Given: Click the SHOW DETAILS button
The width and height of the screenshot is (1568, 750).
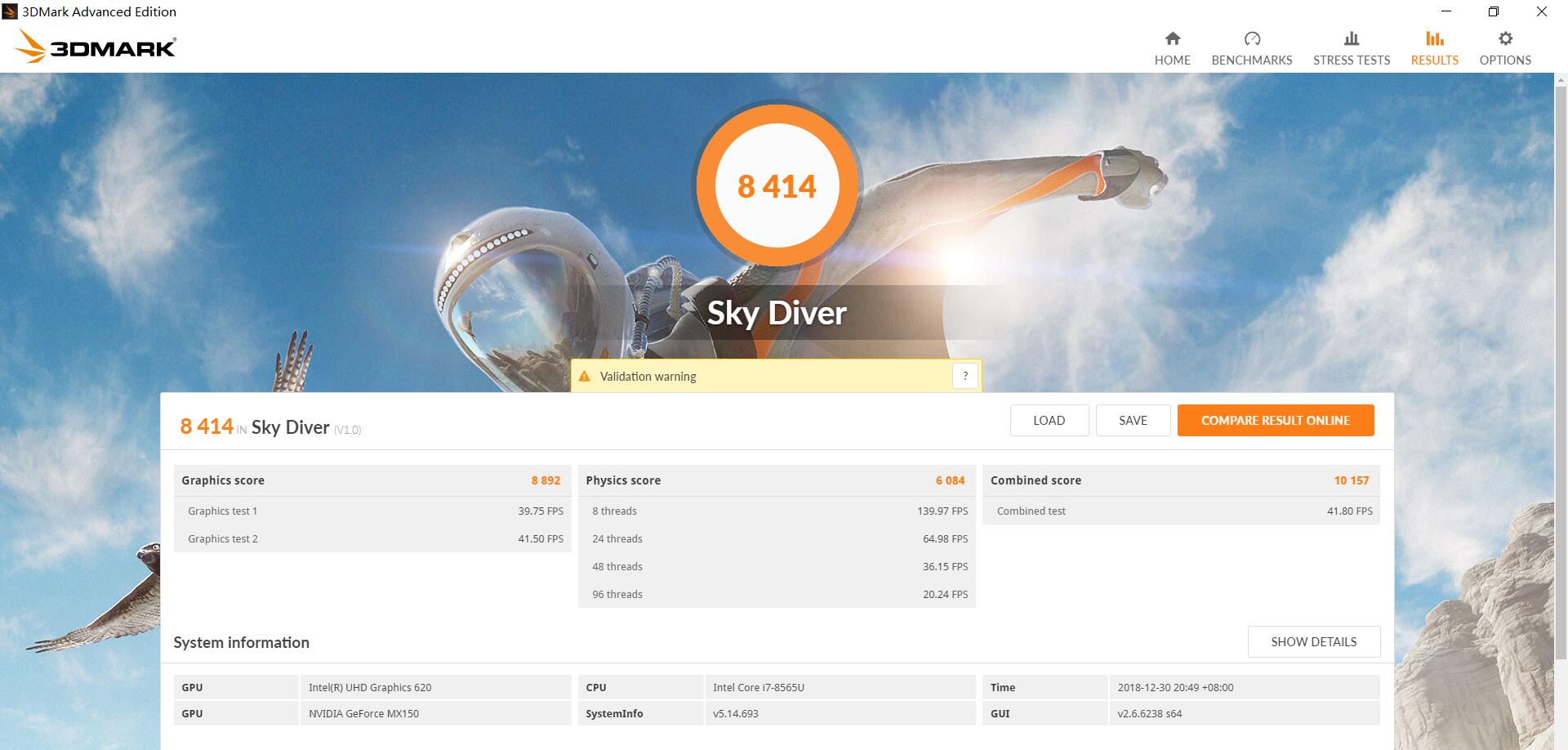Looking at the screenshot, I should pyautogui.click(x=1314, y=641).
